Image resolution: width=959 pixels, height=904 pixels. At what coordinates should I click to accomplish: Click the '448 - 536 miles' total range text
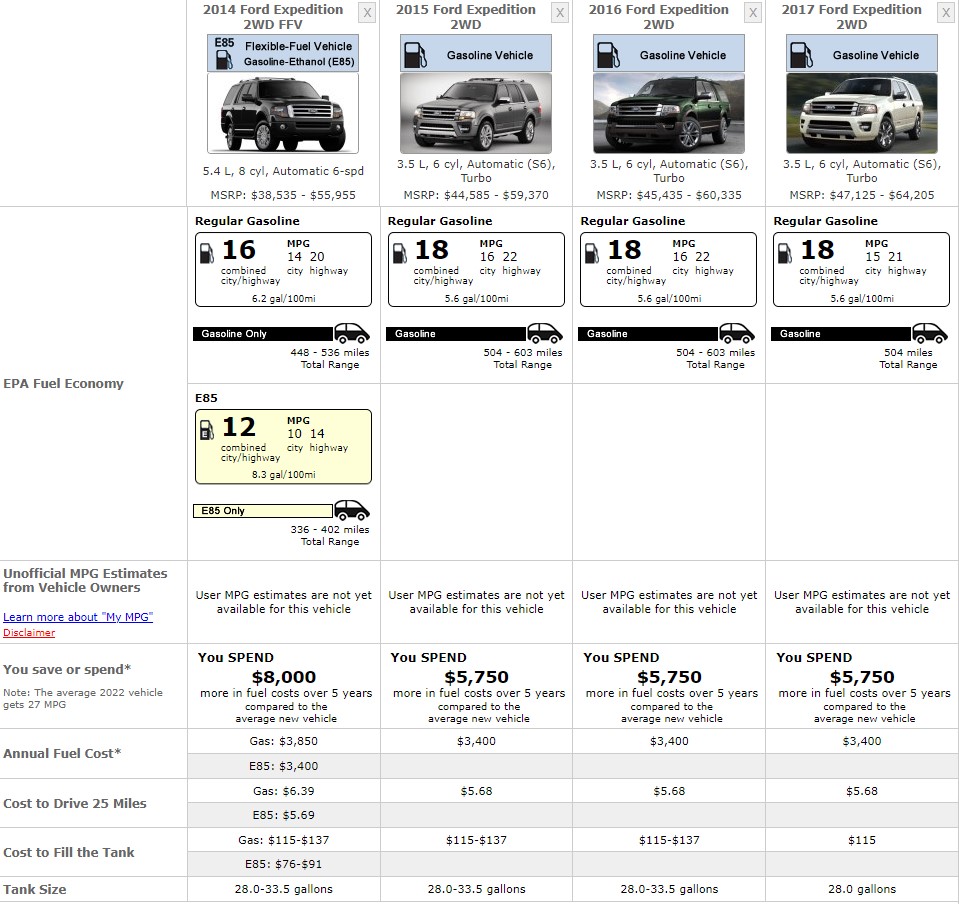click(330, 353)
